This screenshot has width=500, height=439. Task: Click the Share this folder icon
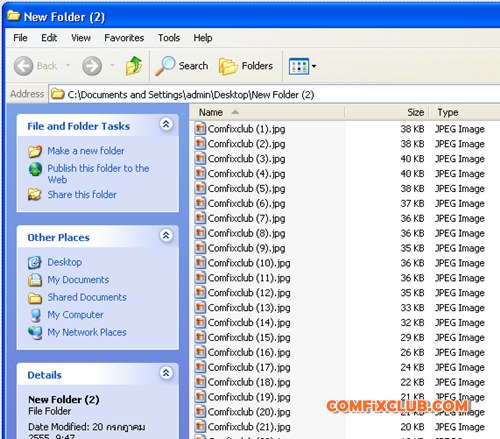tap(35, 194)
